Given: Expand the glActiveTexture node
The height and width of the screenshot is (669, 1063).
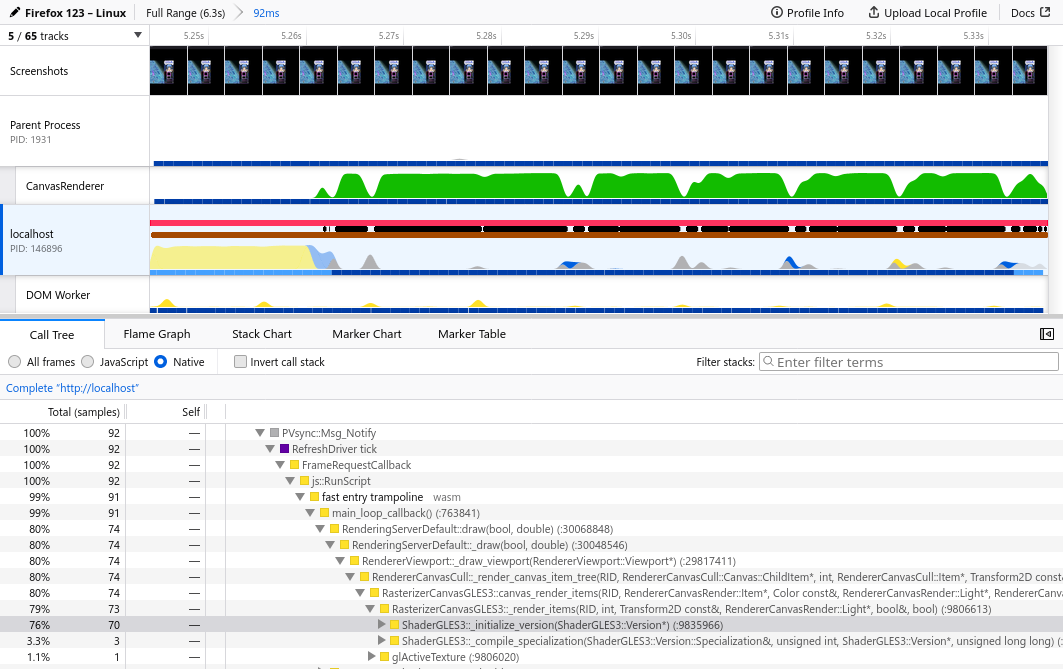Looking at the screenshot, I should point(372,657).
